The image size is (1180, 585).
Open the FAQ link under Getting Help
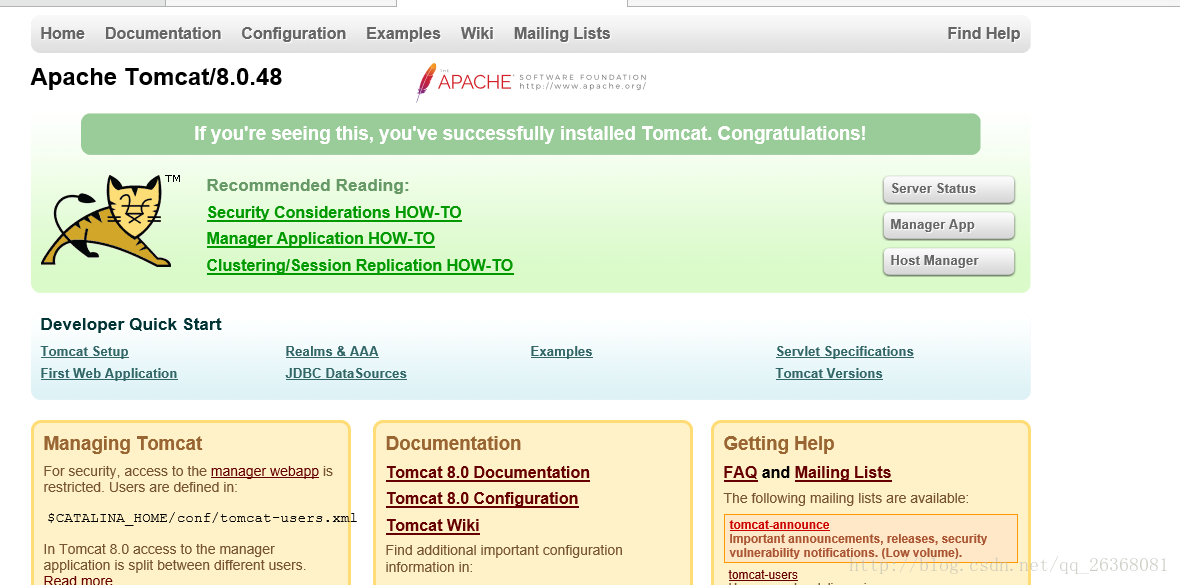741,473
